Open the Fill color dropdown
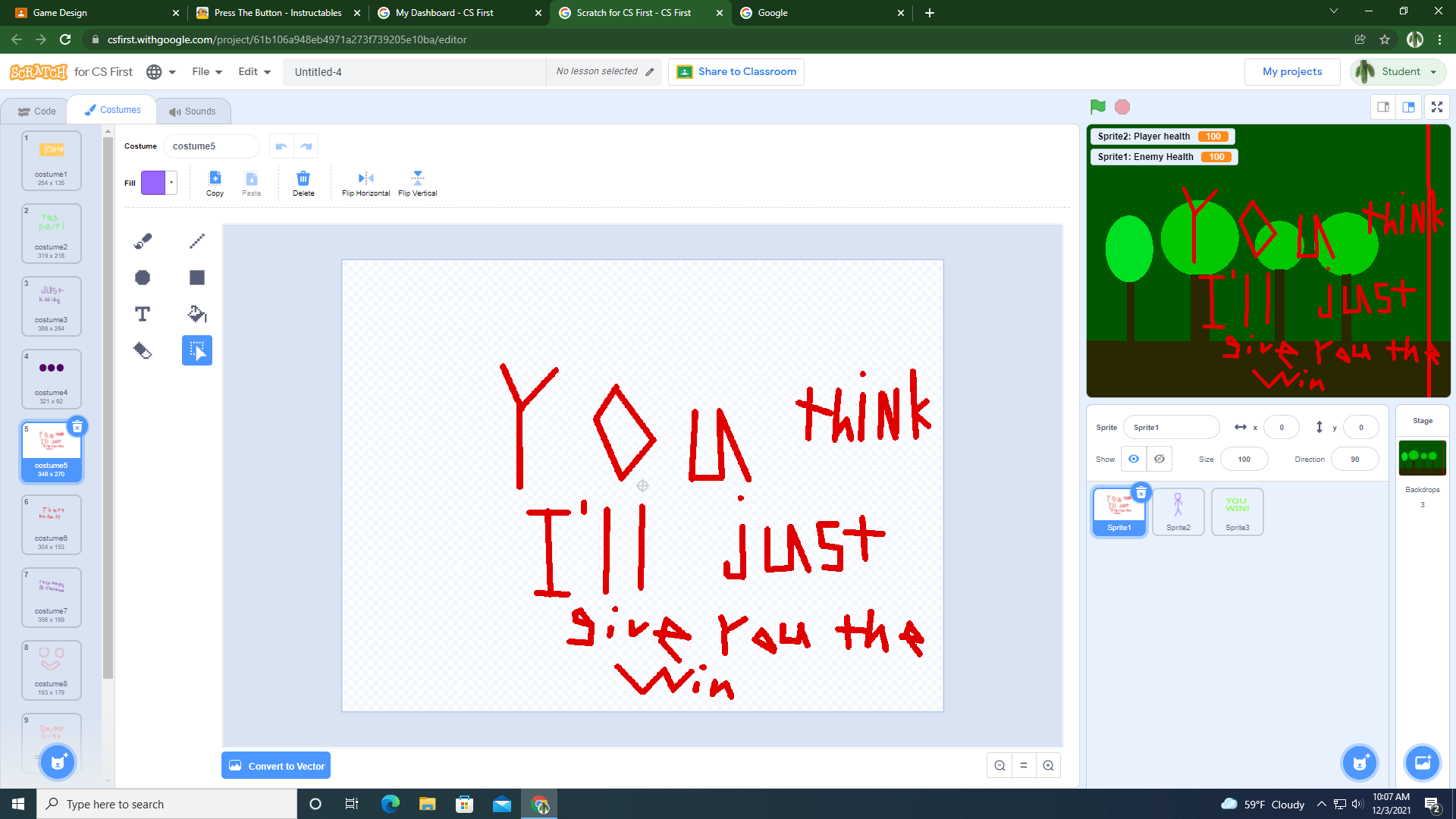Screen dimensions: 1456x819 click(170, 183)
